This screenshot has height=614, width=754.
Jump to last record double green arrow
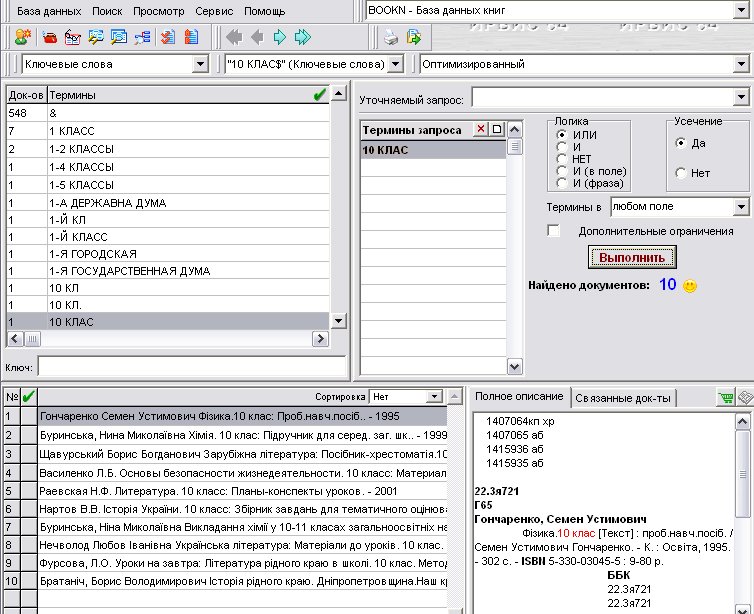tap(303, 37)
